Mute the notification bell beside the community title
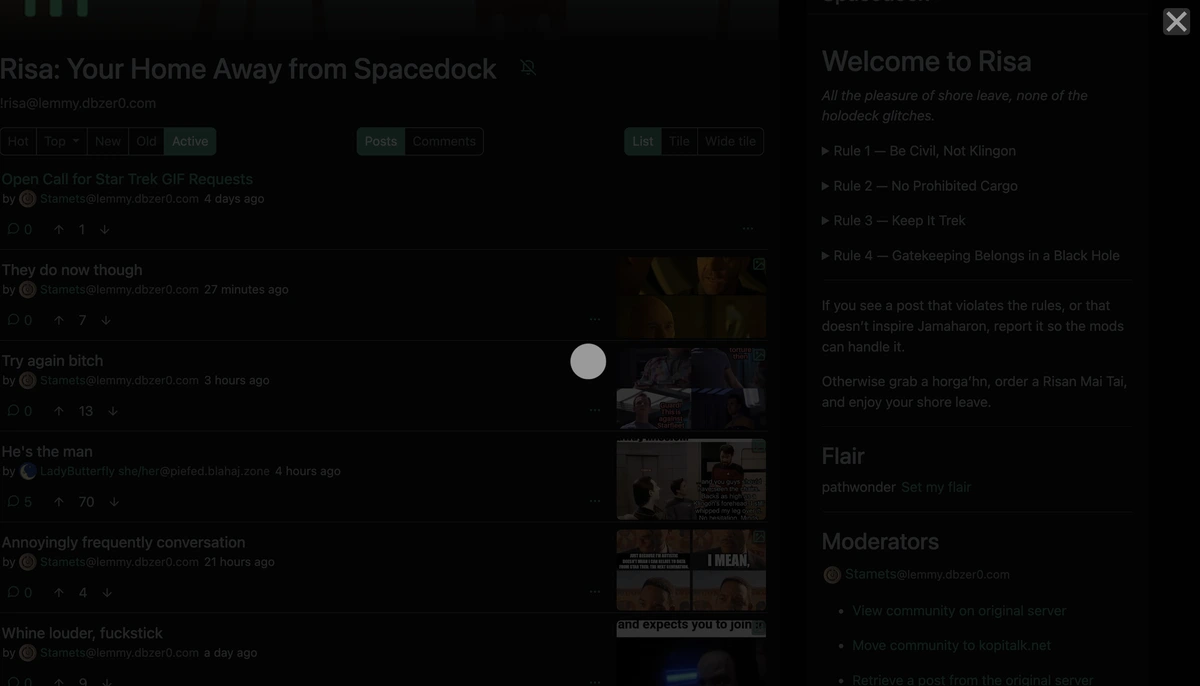 pyautogui.click(x=528, y=67)
